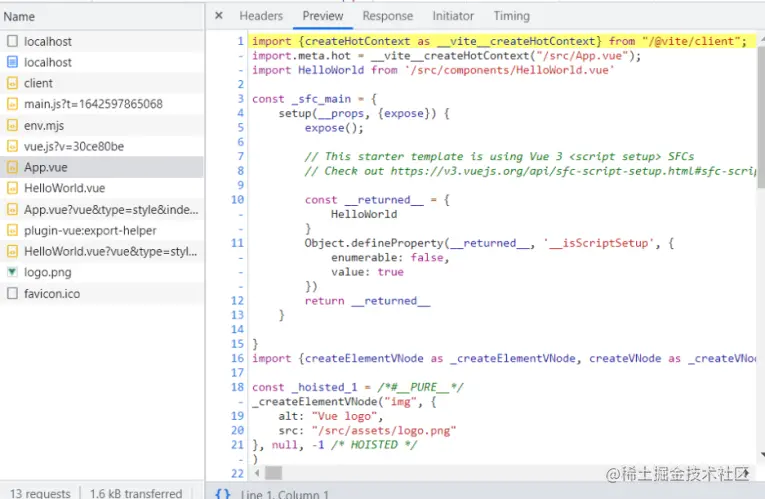Click the vue.js?v=30ce80be file icon
Screen dimensions: 765x499
pos(12,146)
